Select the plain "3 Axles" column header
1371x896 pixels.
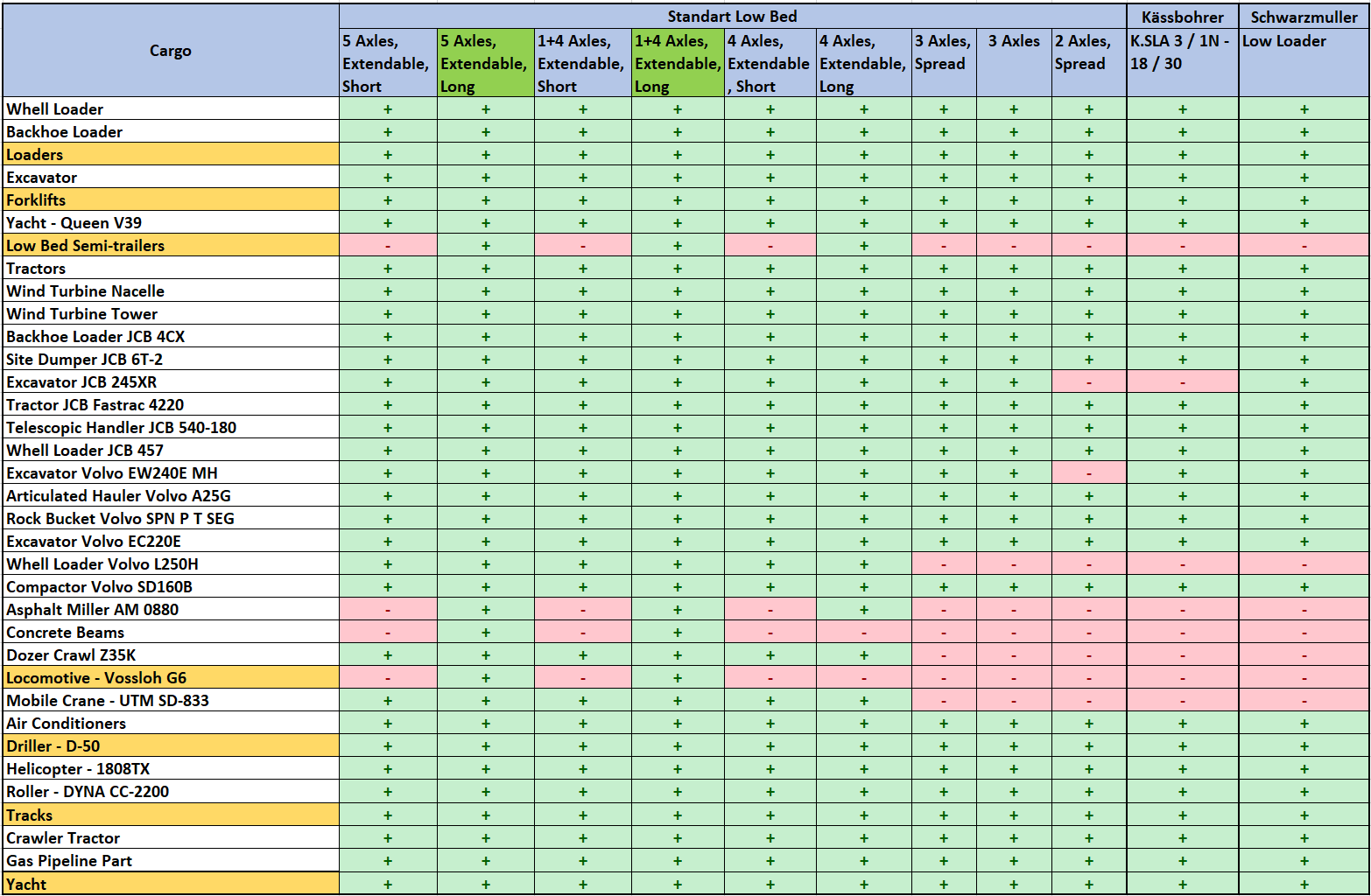point(1014,63)
